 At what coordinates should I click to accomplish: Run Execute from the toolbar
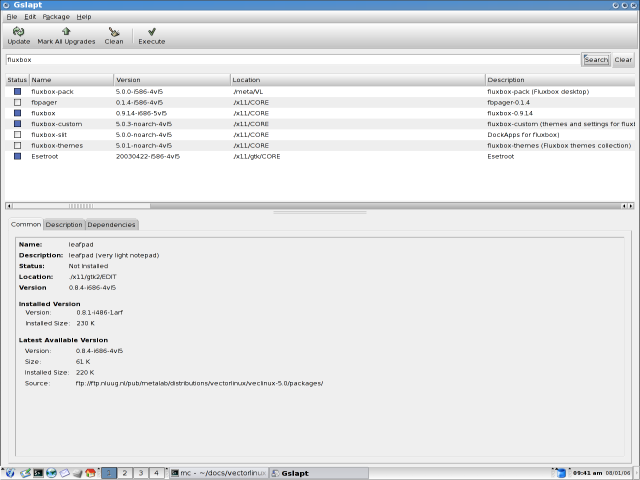pyautogui.click(x=151, y=36)
